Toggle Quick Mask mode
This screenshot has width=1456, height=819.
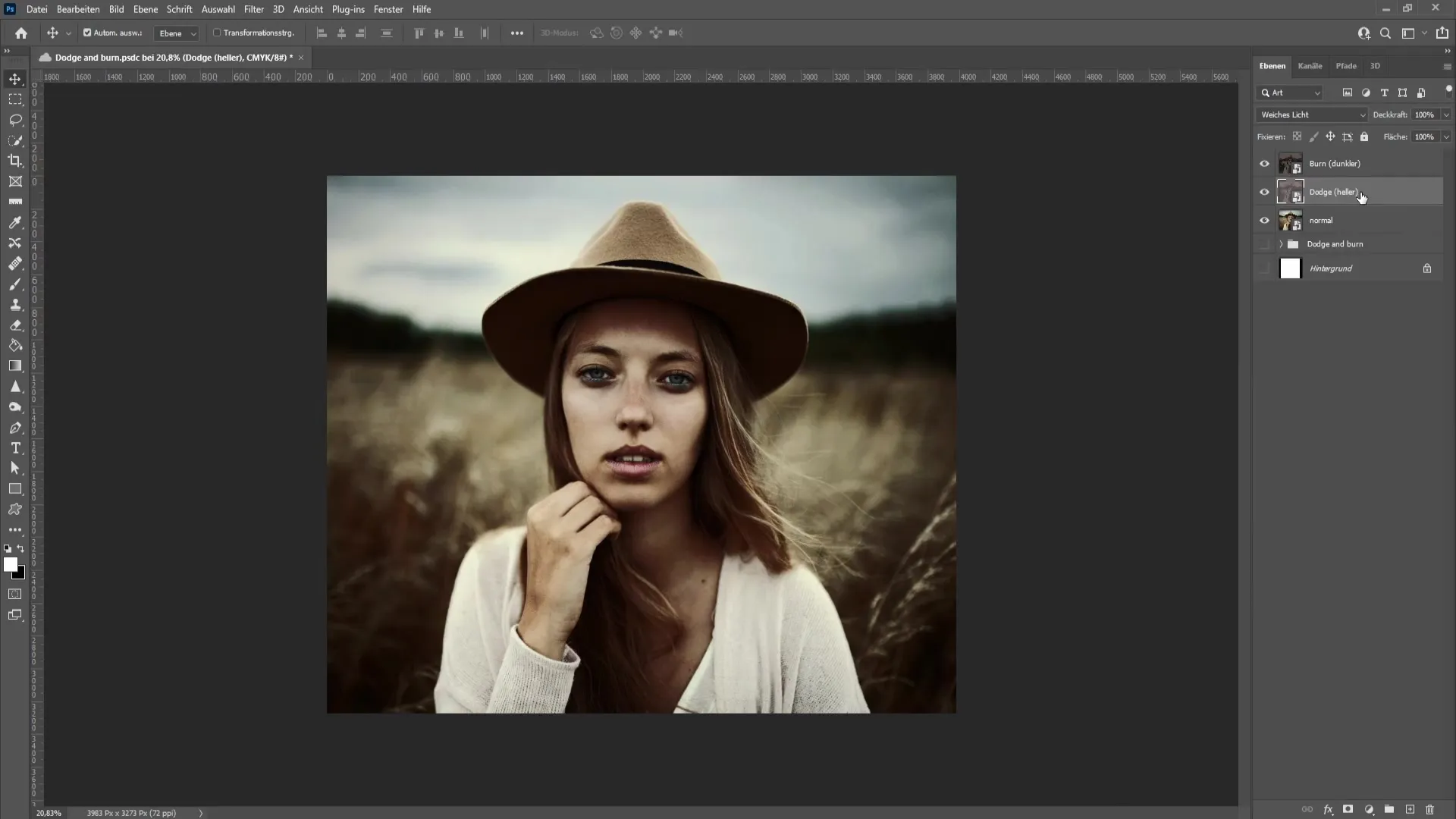(15, 594)
